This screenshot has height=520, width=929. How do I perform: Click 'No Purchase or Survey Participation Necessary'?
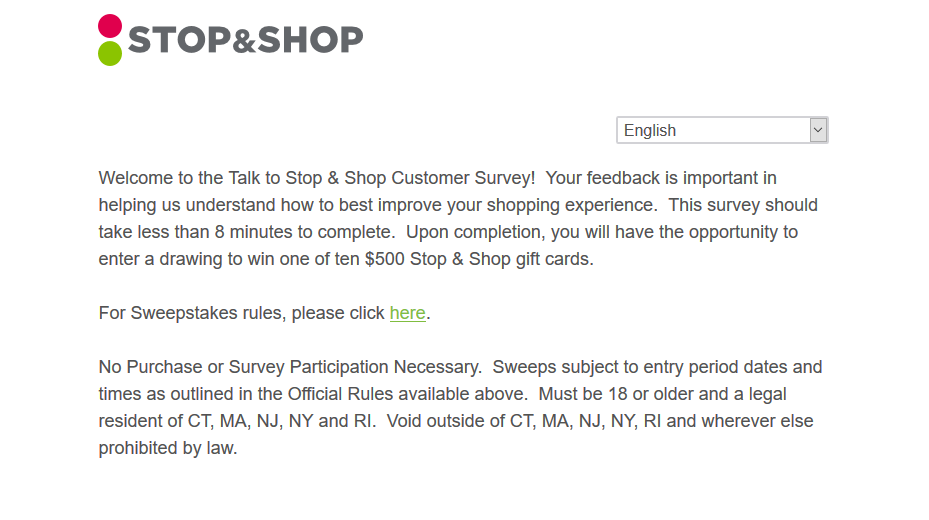(290, 367)
